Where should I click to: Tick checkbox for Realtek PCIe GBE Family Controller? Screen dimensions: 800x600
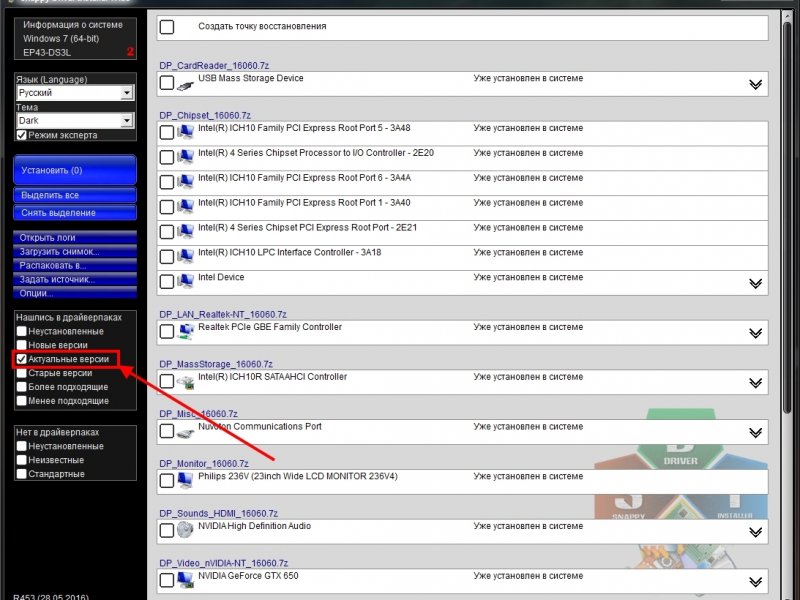[x=167, y=332]
